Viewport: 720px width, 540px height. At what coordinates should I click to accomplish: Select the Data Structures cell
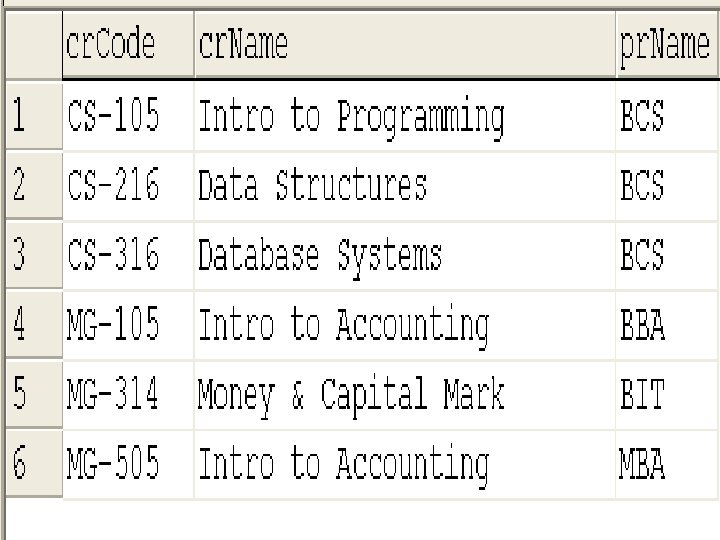pyautogui.click(x=405, y=185)
